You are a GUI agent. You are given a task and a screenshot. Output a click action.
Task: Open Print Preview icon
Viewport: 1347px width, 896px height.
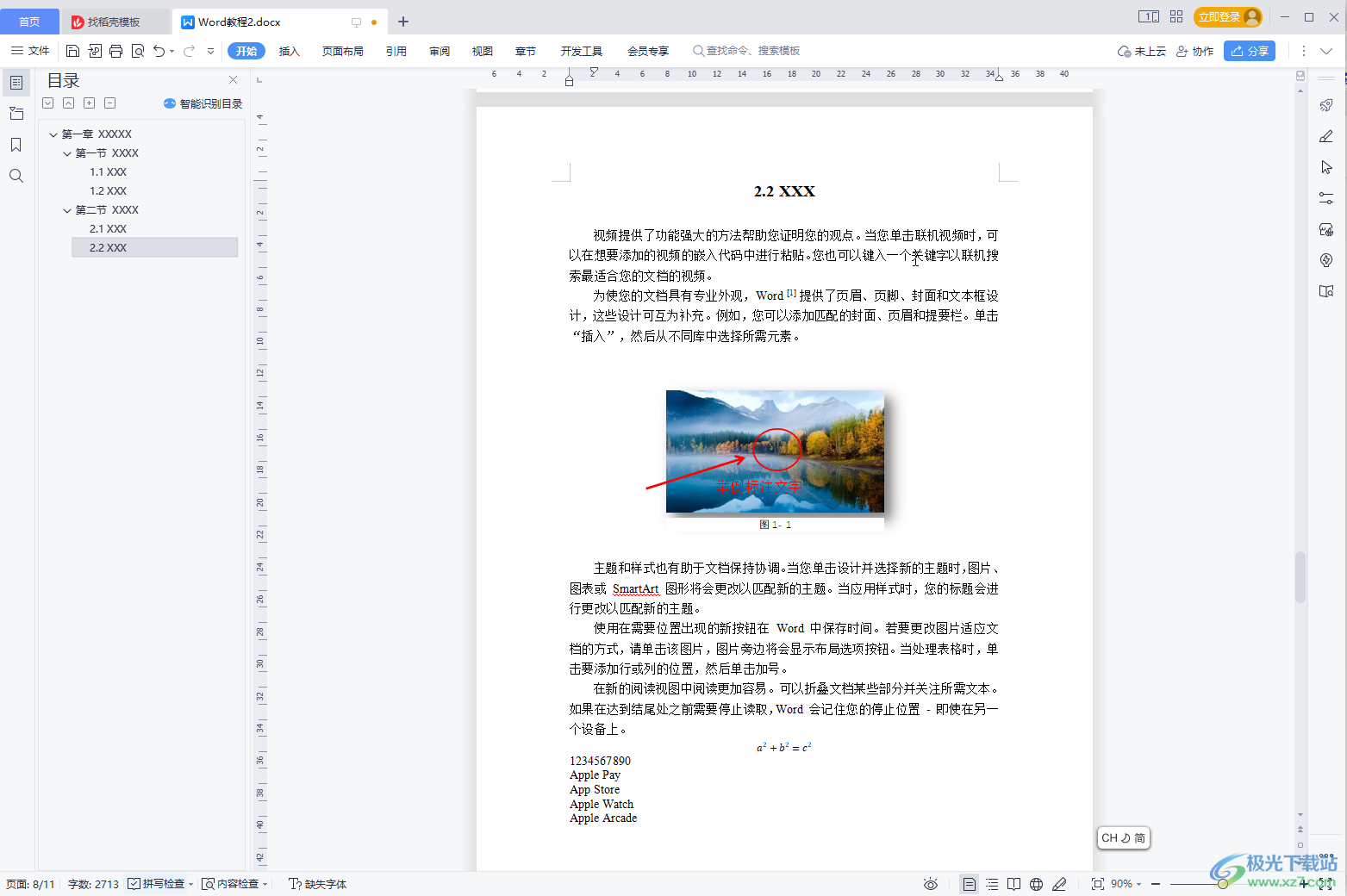[x=138, y=51]
